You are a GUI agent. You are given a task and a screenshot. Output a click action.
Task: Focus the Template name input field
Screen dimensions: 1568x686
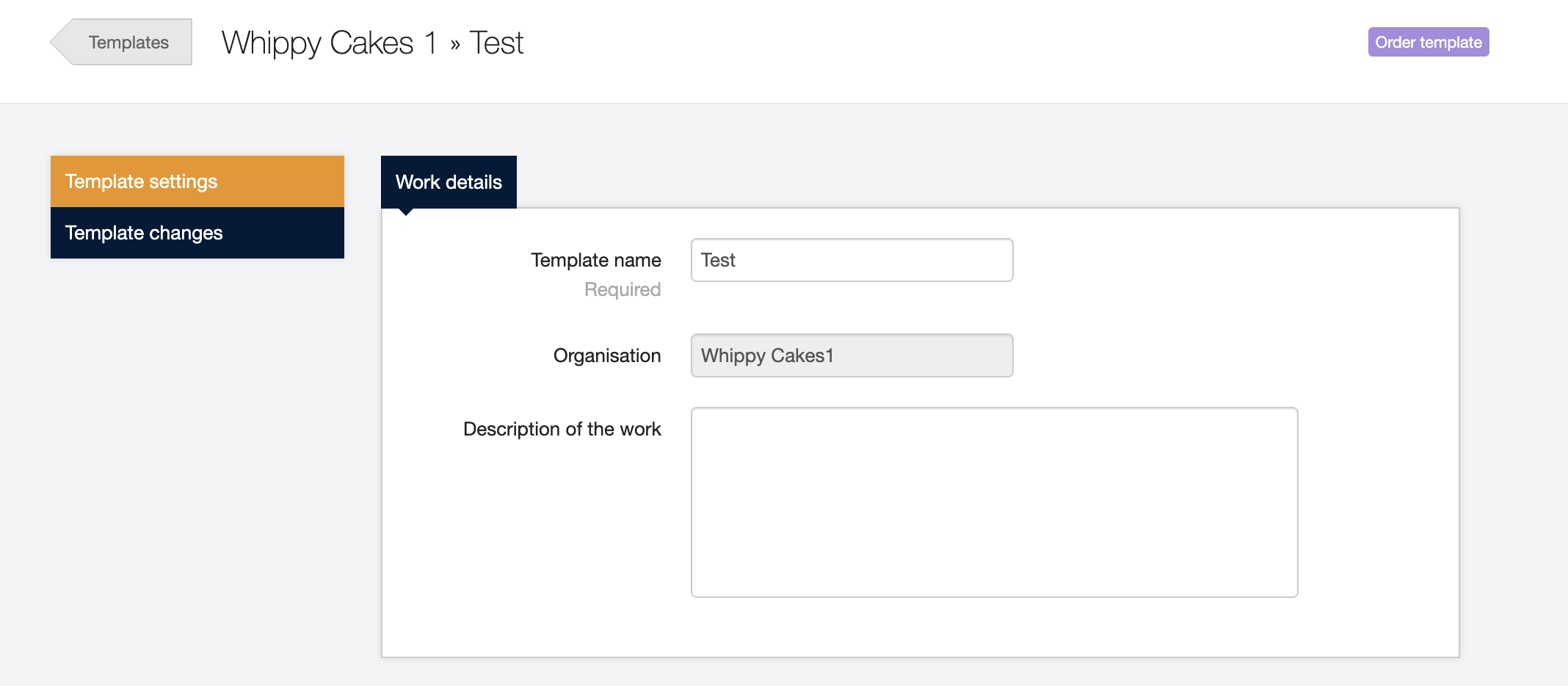[852, 260]
